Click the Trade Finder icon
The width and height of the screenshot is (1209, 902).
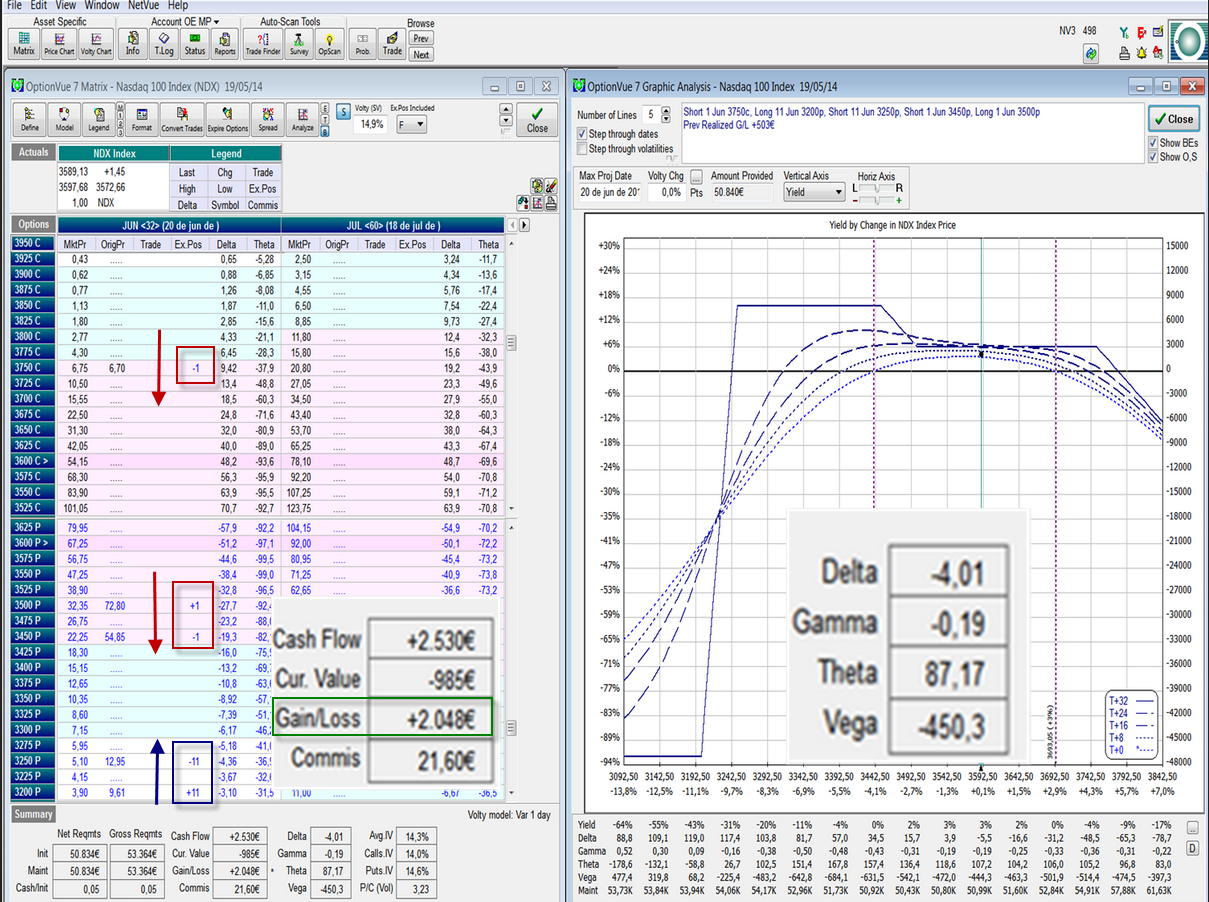click(263, 42)
